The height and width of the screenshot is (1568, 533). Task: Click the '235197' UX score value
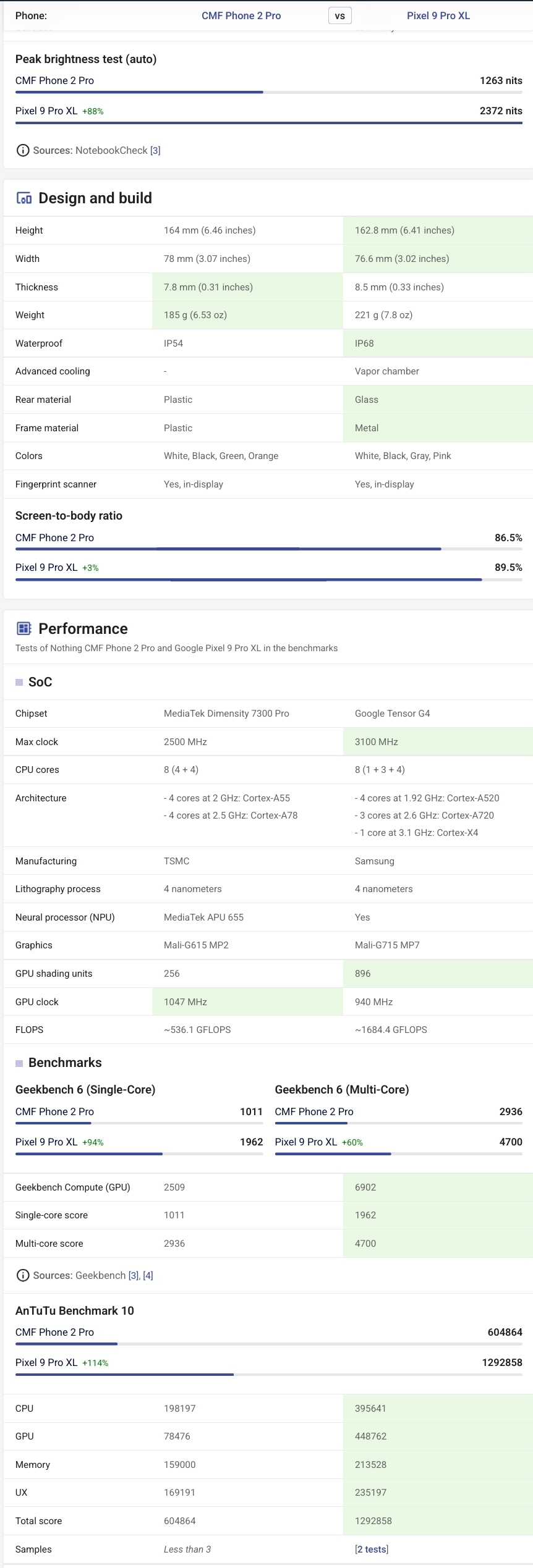coord(371,1493)
